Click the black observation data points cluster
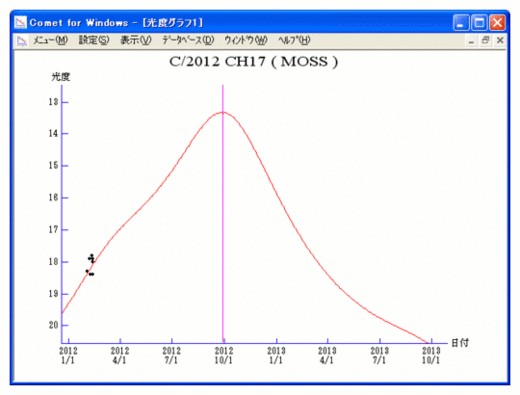520x395 pixels. tap(90, 265)
